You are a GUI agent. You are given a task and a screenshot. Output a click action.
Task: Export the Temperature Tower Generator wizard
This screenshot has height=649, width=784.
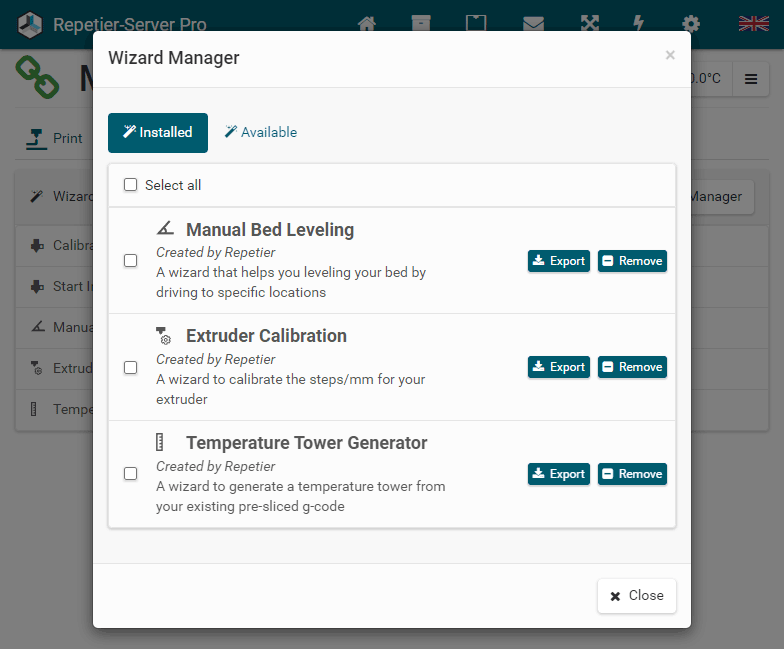[559, 474]
